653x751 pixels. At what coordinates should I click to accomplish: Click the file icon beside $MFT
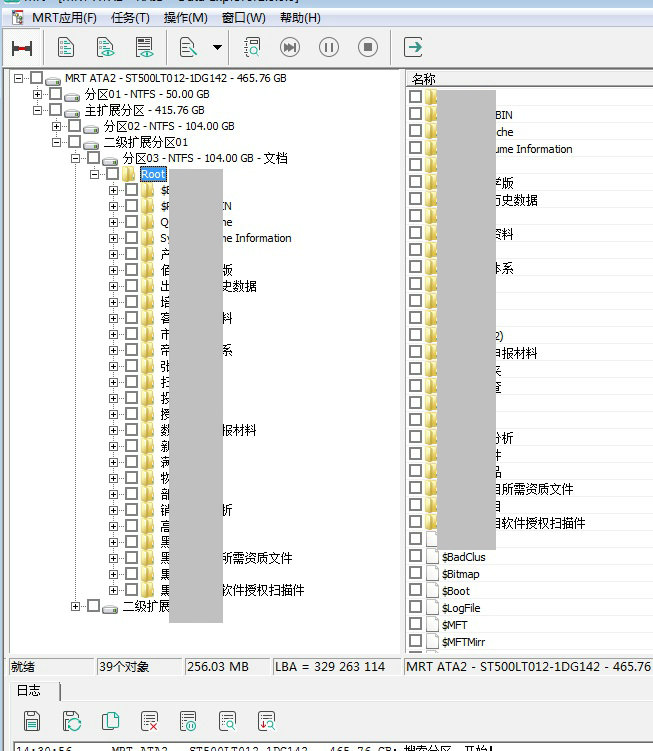point(433,625)
